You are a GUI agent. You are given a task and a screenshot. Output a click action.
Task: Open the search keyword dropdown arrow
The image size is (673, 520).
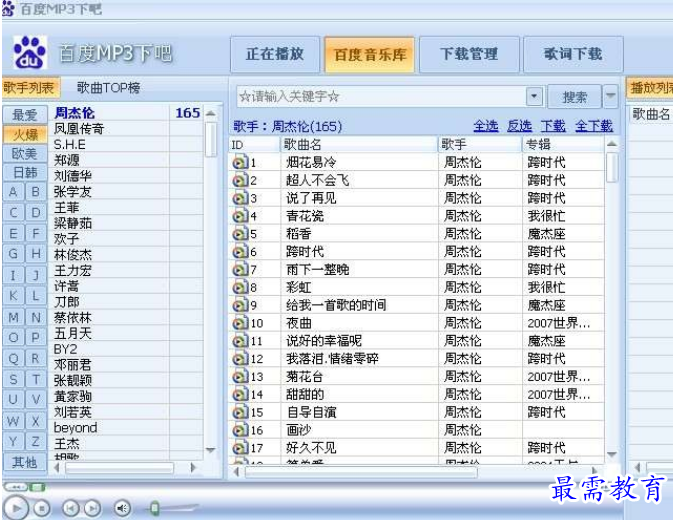[x=534, y=96]
